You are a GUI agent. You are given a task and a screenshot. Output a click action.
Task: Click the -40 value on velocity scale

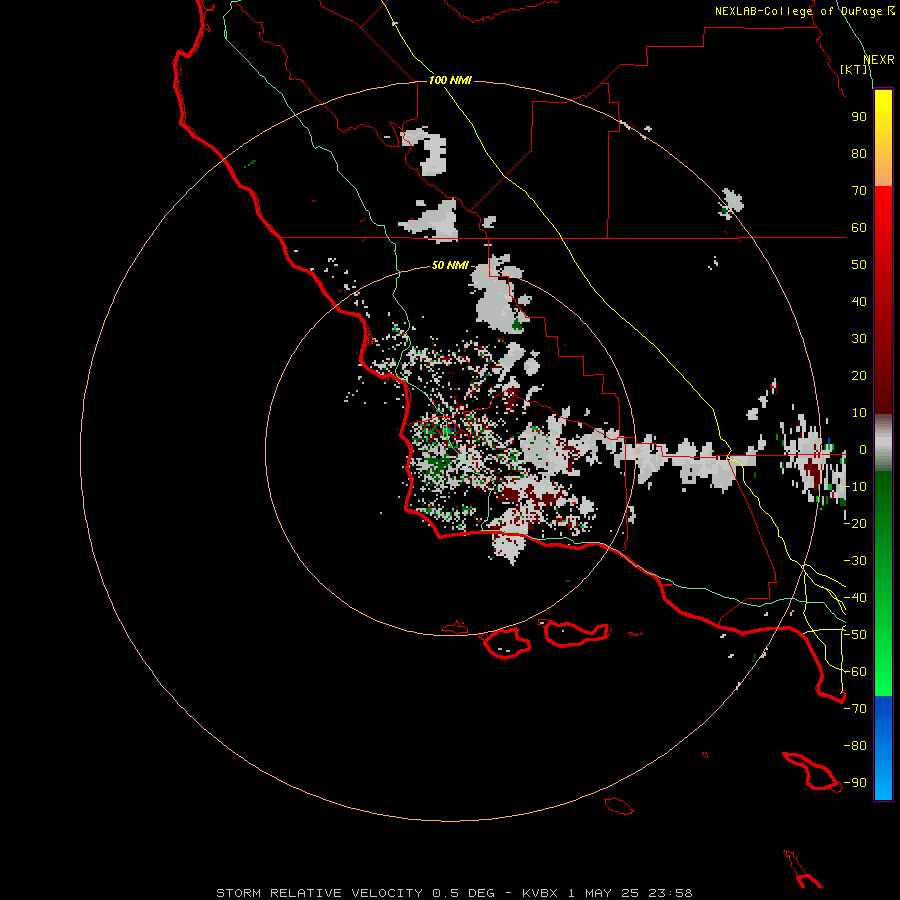point(855,598)
